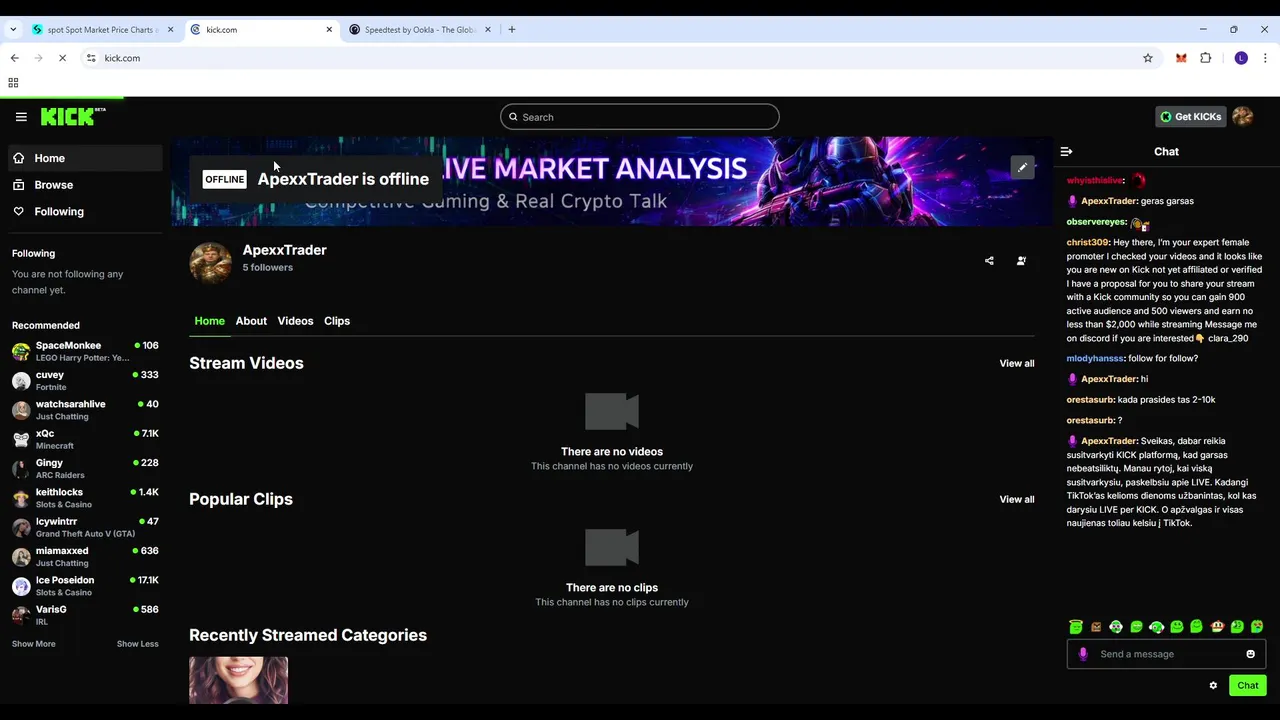The image size is (1280, 720).
Task: Insert the crying green emote
Action: pyautogui.click(x=1257, y=627)
